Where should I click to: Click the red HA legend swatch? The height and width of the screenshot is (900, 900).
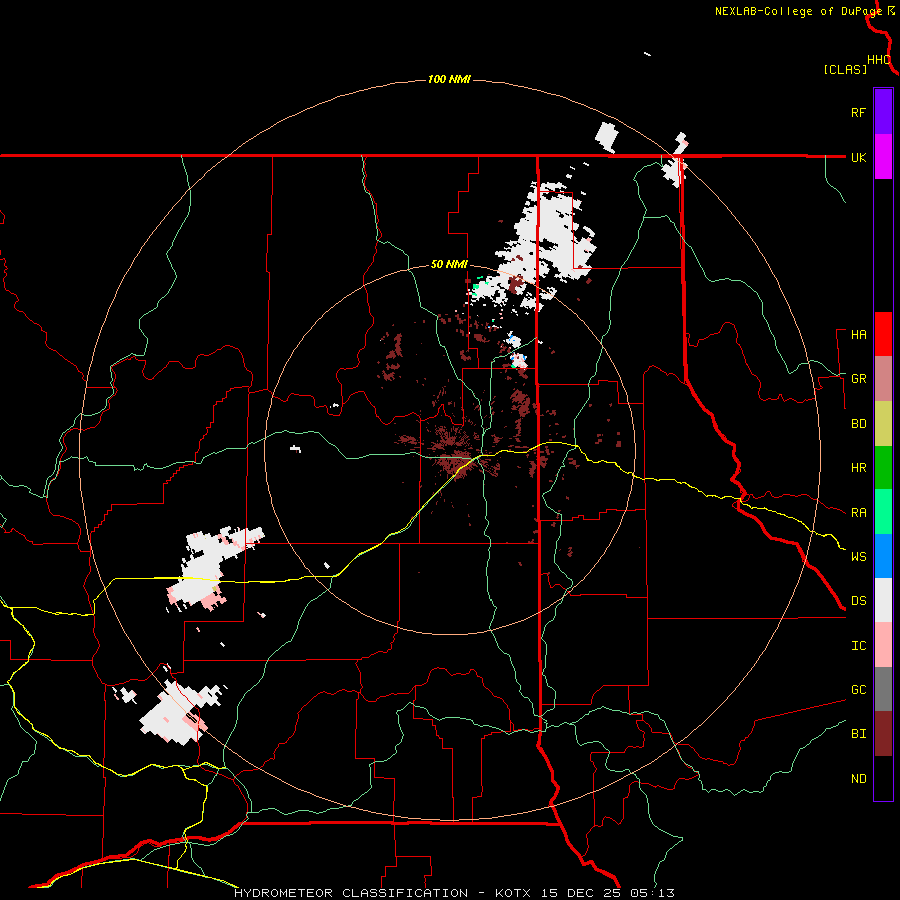pos(883,334)
